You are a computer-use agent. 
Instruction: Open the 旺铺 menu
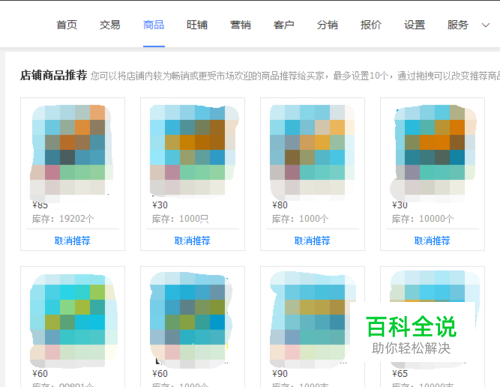[x=197, y=25]
